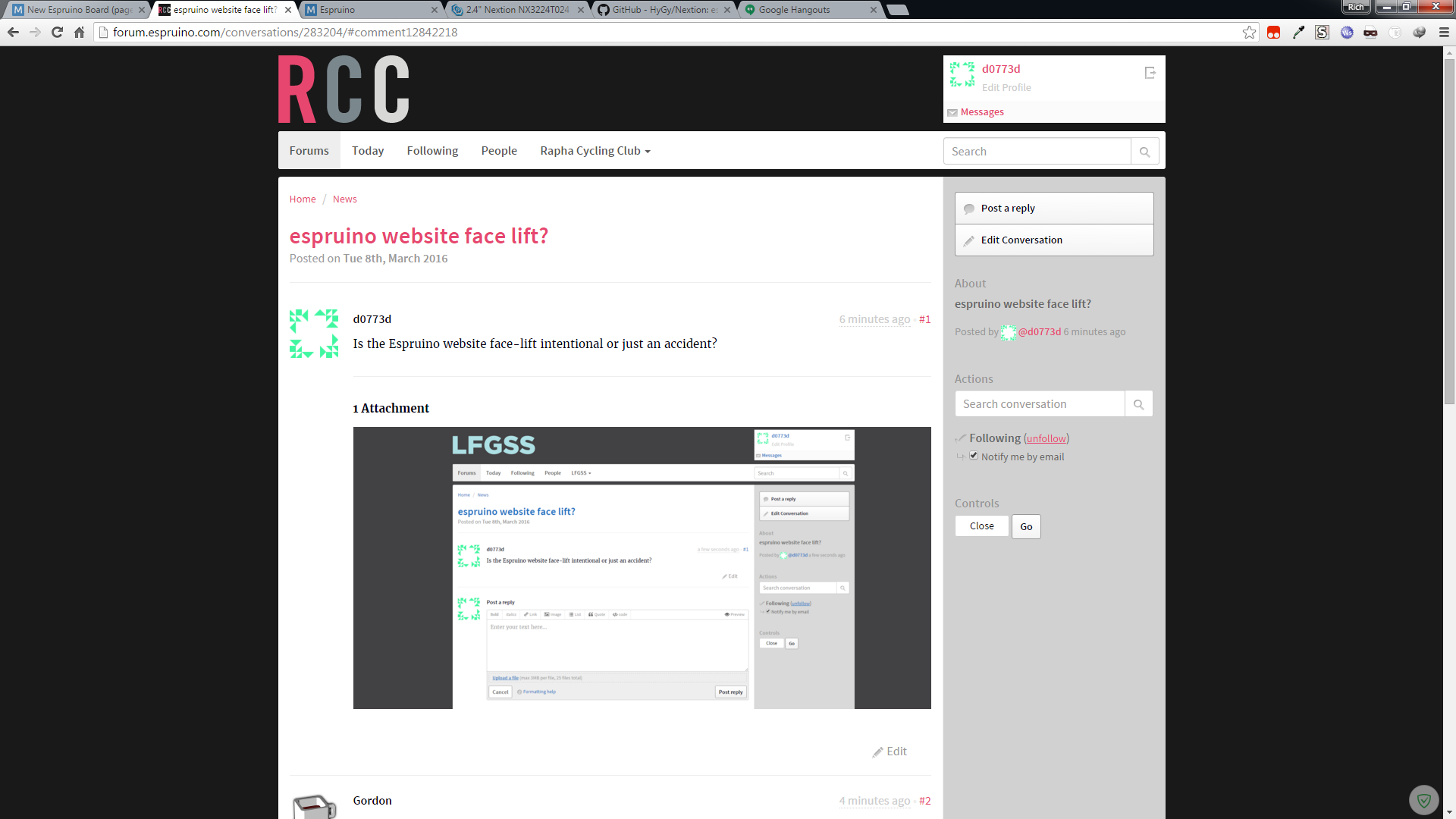The height and width of the screenshot is (819, 1456).
Task: Click the #2 post permalink
Action: (x=924, y=801)
